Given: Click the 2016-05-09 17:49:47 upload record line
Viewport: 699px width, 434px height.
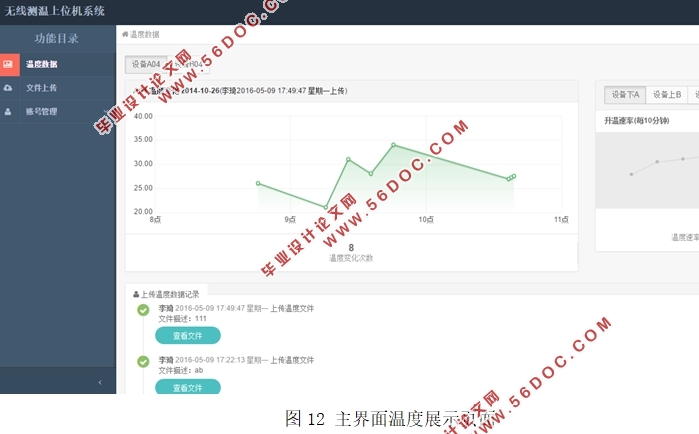Looking at the screenshot, I should click(236, 308).
